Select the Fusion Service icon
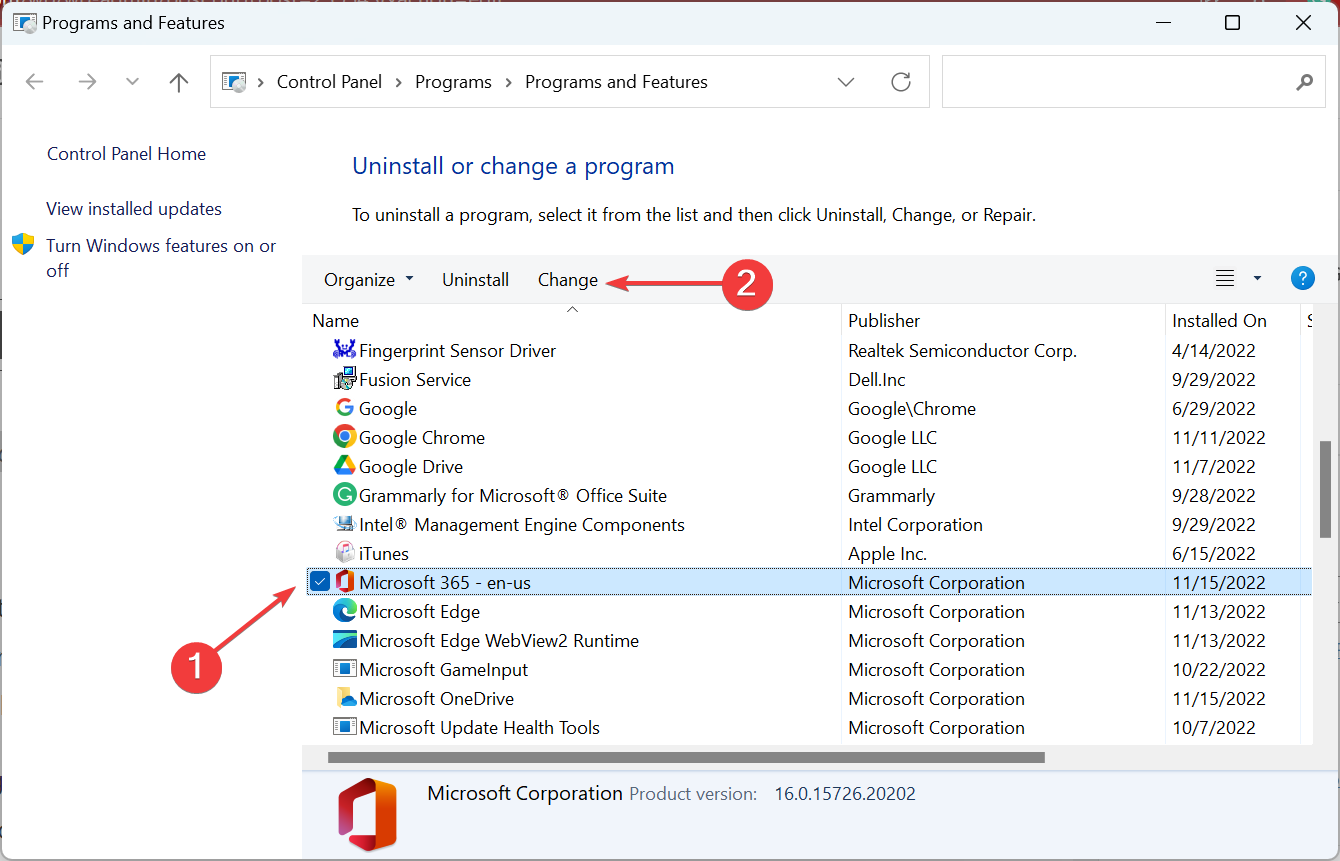Screen dimensions: 1340x861 tap(345, 379)
